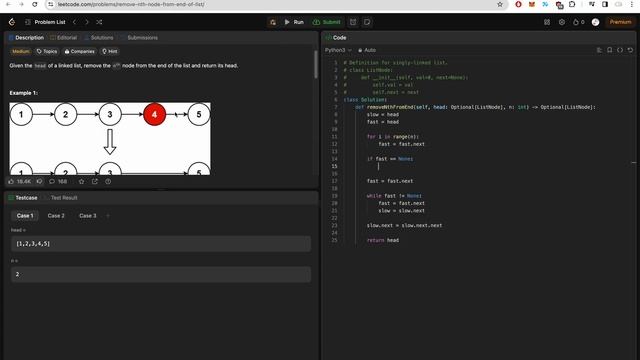Click 'while fast != None:' code line

pyautogui.click(x=394, y=196)
